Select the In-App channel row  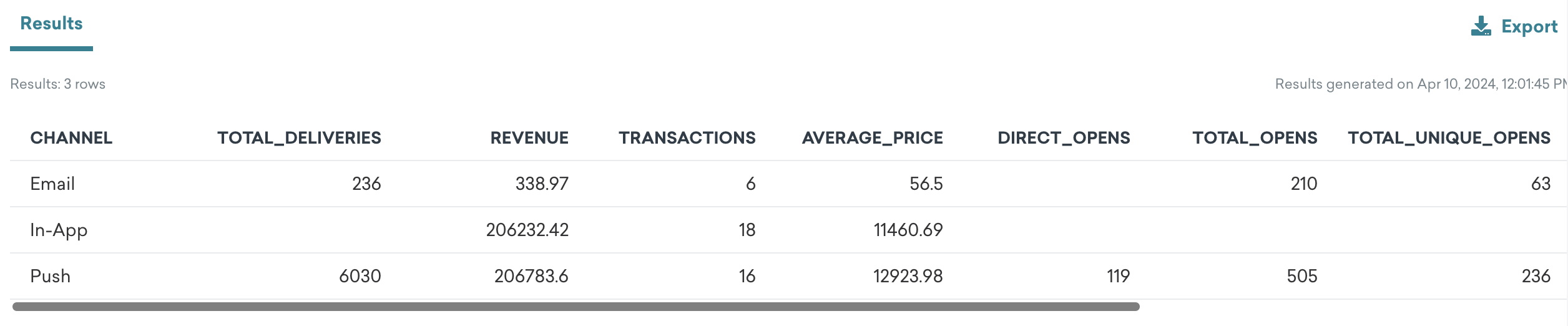[x=788, y=230]
